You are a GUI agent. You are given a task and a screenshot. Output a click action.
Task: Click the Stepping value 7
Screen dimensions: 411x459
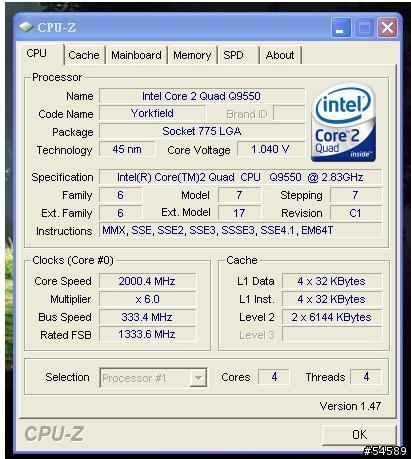point(356,195)
